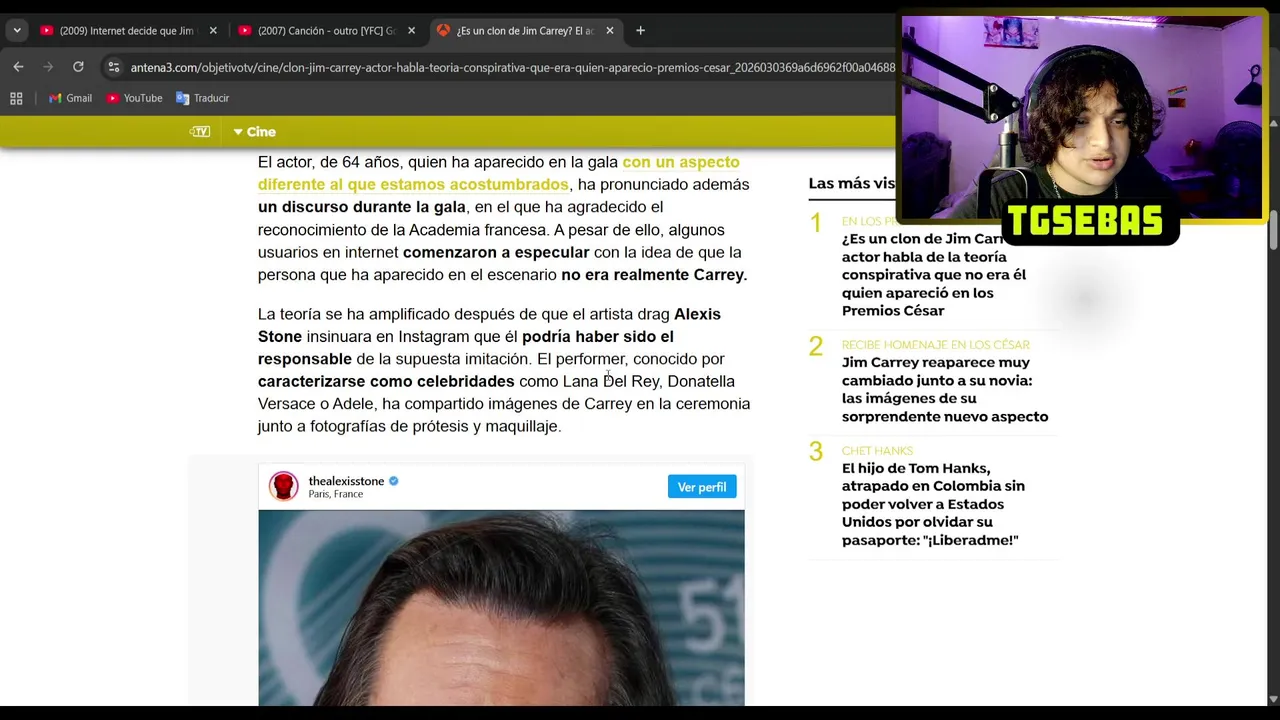1280x720 pixels.
Task: Click the RECIBE HOMENAJE EN LOS CÉSAR label
Action: (x=936, y=345)
